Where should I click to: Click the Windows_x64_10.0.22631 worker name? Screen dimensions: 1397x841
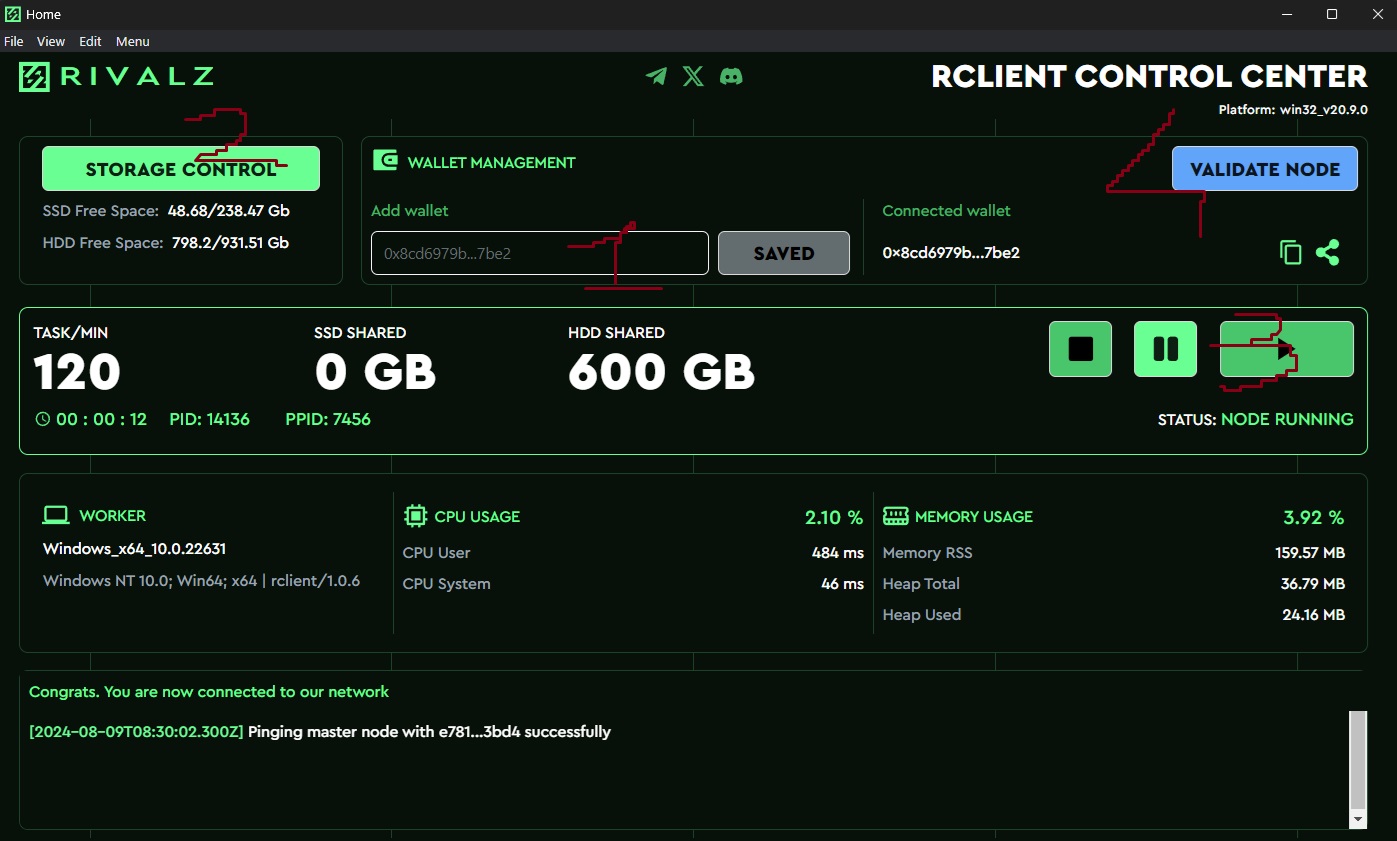tap(134, 549)
